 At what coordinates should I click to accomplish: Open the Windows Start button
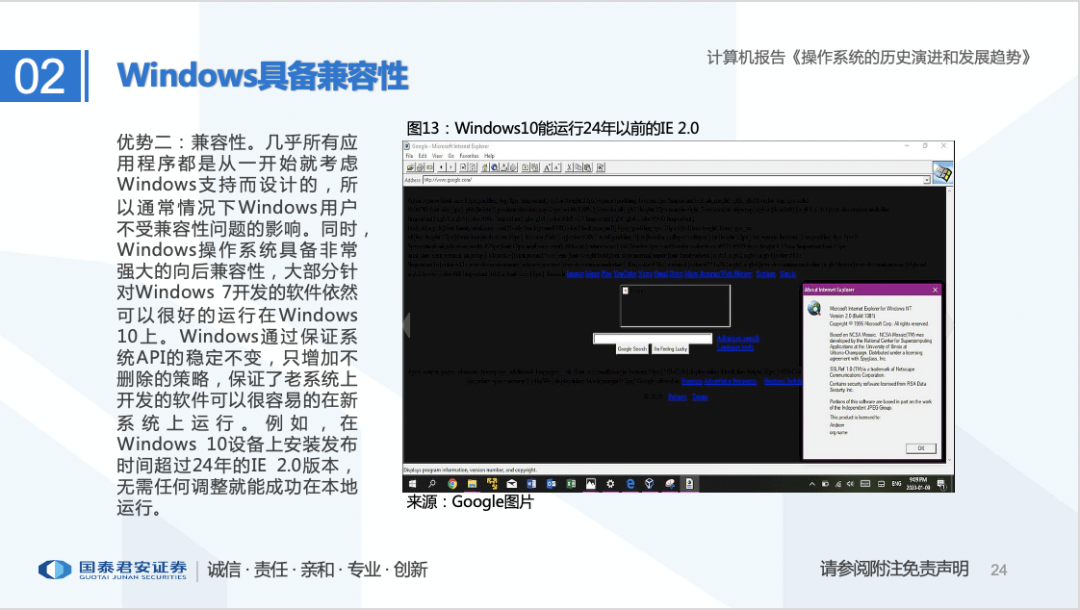pos(412,484)
